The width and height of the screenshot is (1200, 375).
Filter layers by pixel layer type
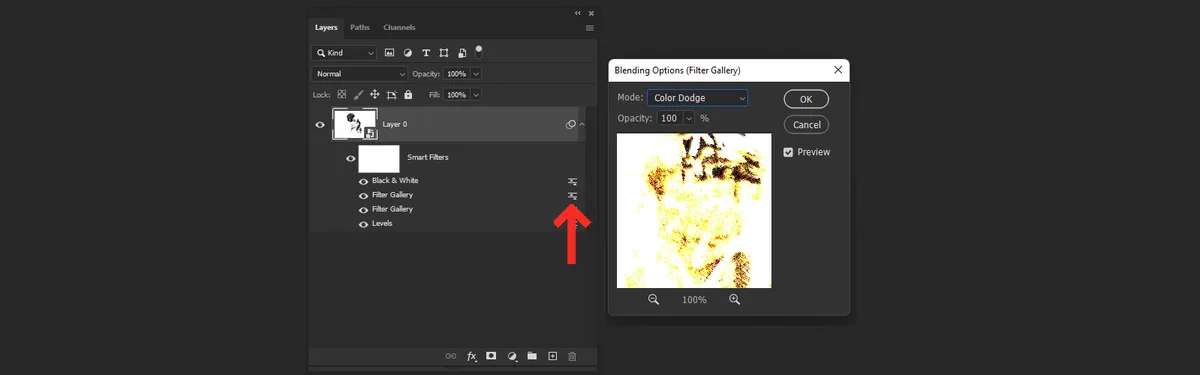tap(389, 52)
